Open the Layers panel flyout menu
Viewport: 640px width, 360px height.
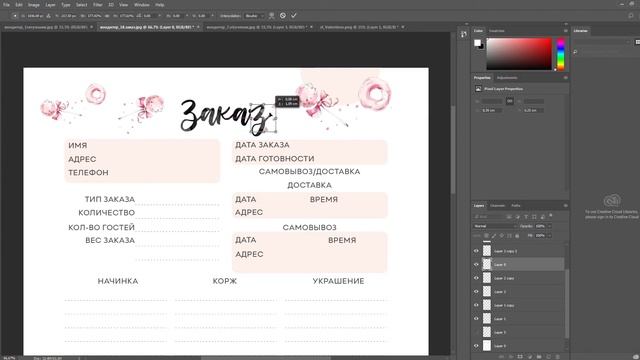coord(566,205)
